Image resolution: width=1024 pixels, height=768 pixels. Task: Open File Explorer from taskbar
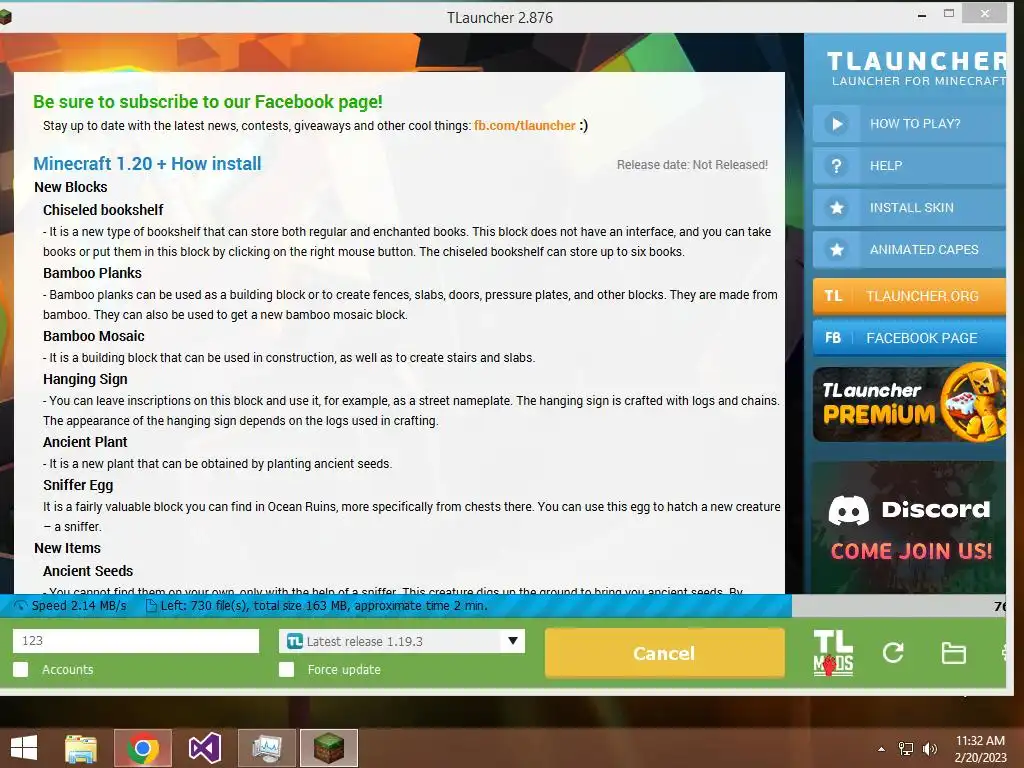[x=80, y=748]
